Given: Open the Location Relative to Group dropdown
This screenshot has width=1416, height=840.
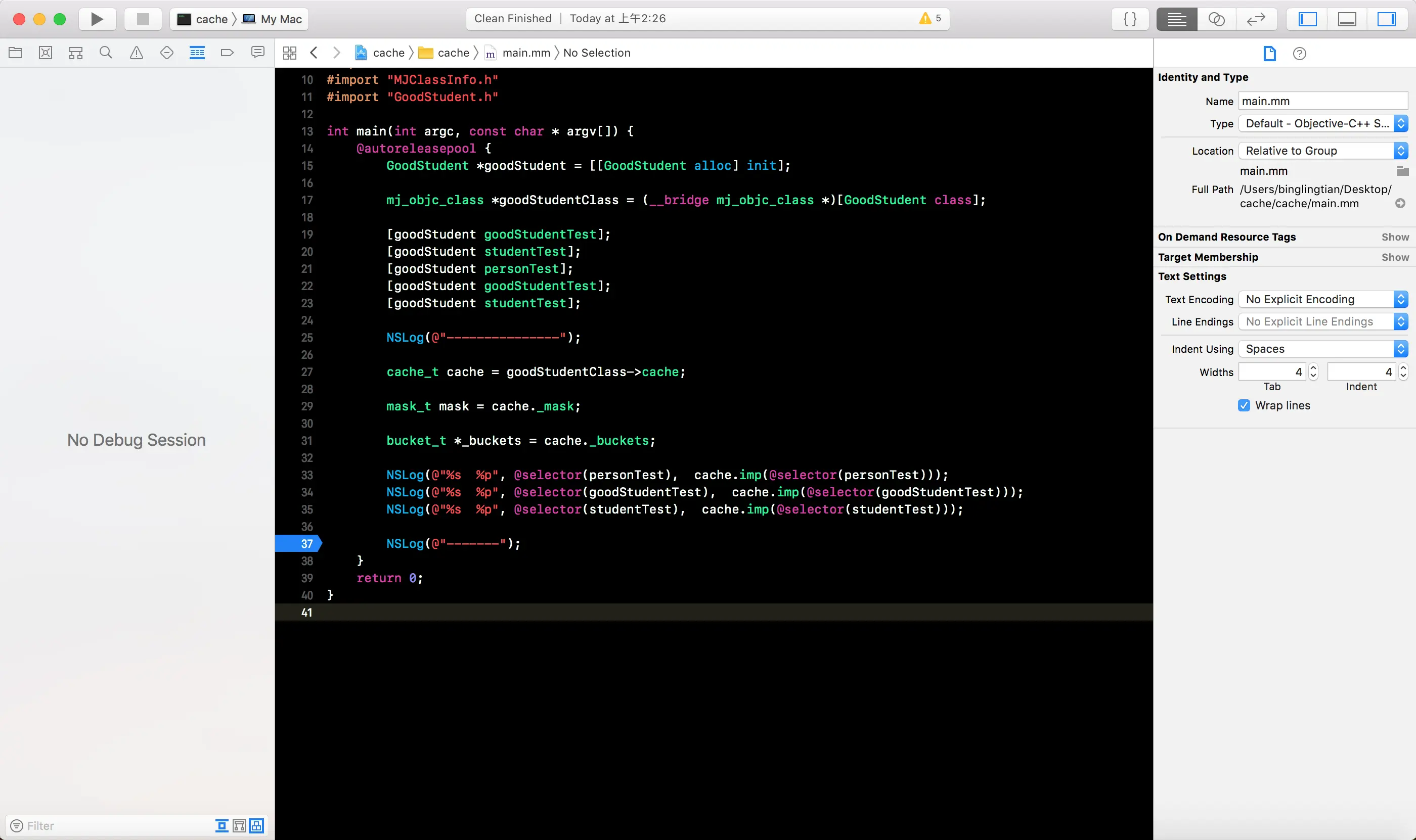Looking at the screenshot, I should (x=1323, y=151).
